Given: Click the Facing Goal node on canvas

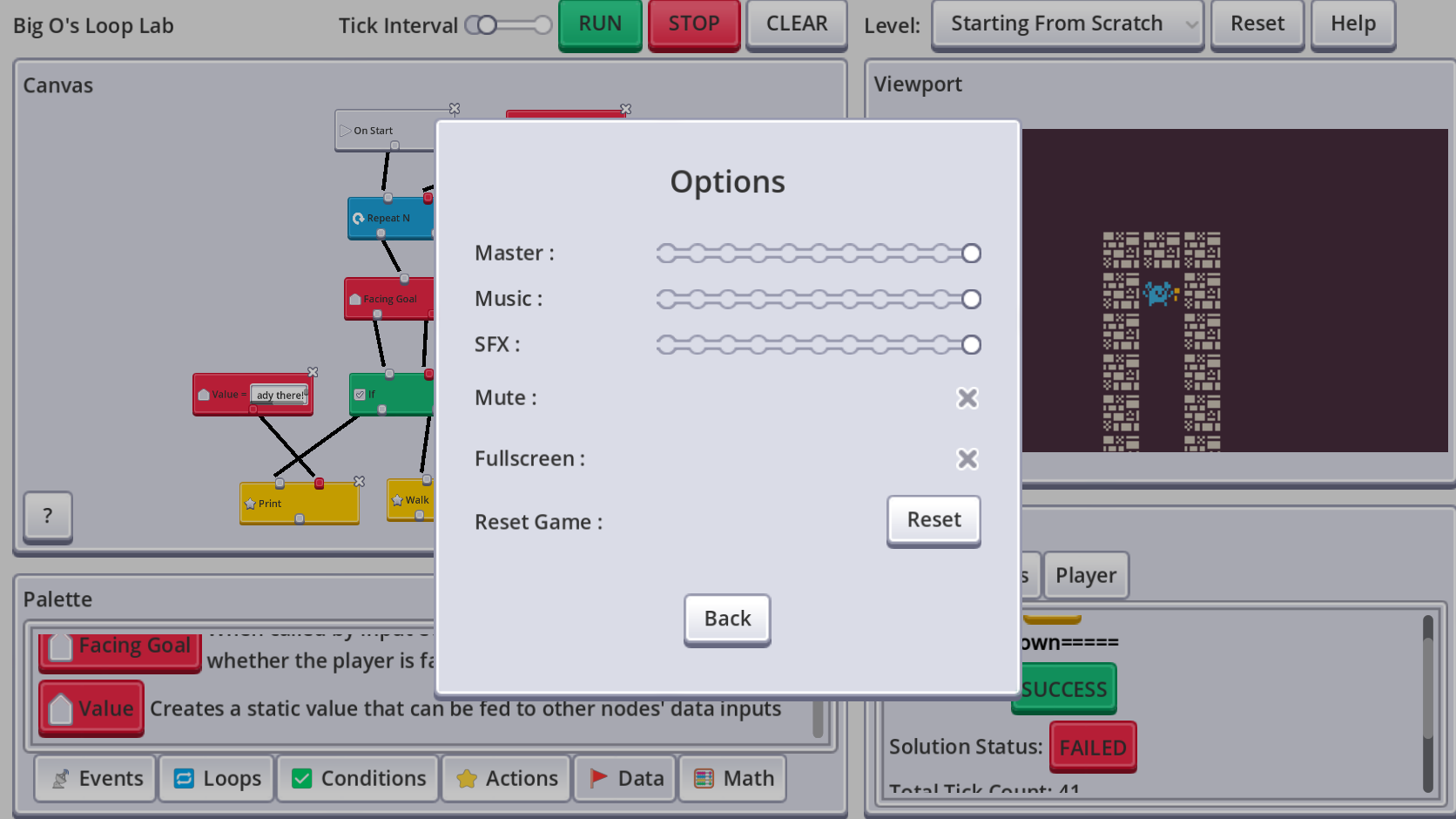Looking at the screenshot, I should [x=388, y=299].
